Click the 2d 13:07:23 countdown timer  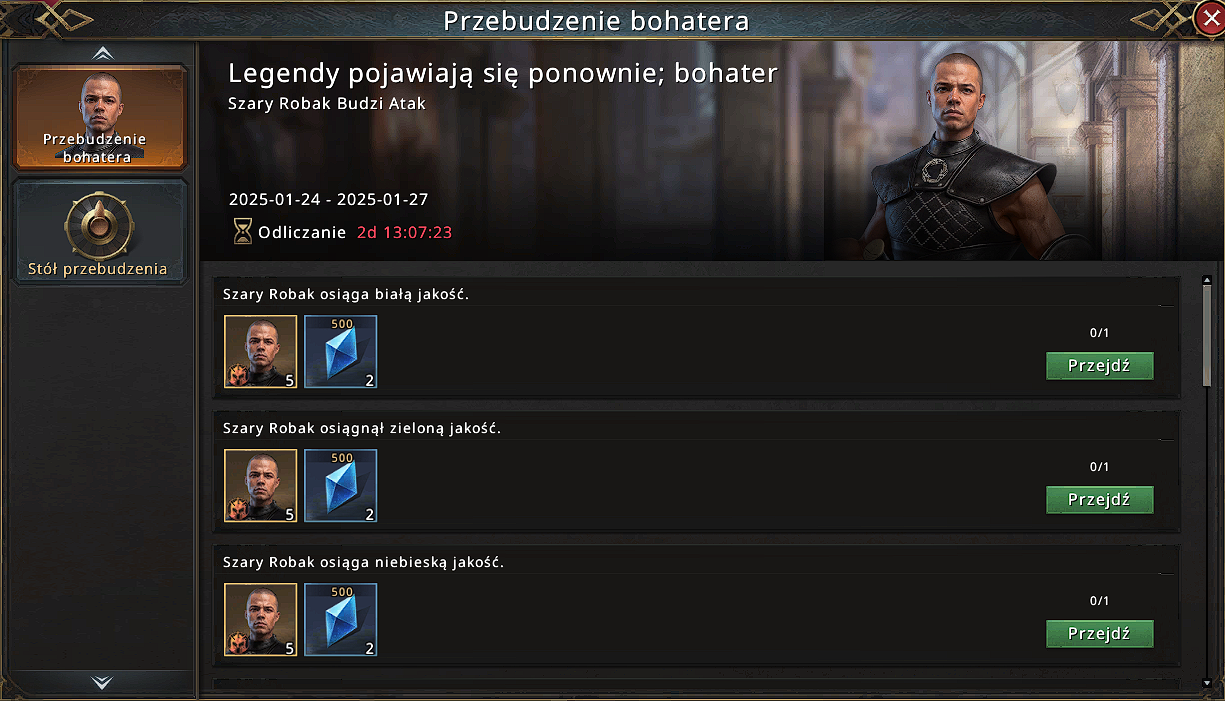pyautogui.click(x=405, y=232)
